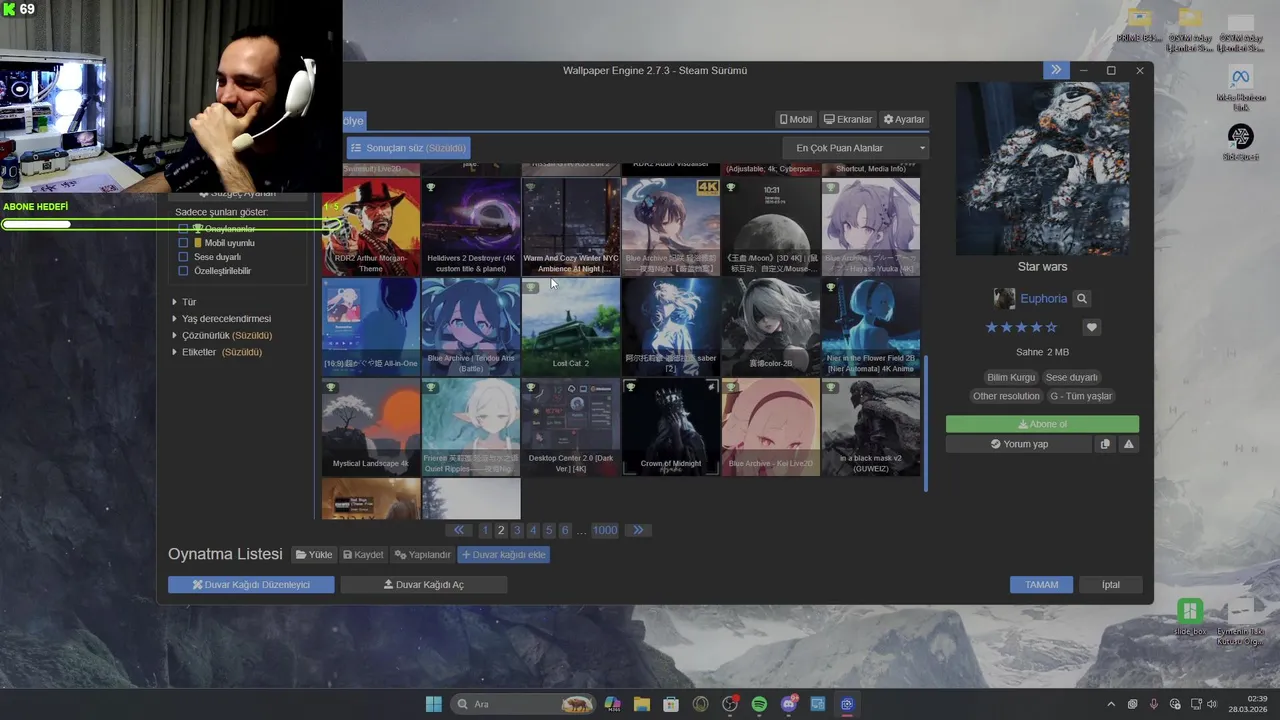
Task: Click Wallpaper Engine taskbar icon
Action: pos(847,704)
